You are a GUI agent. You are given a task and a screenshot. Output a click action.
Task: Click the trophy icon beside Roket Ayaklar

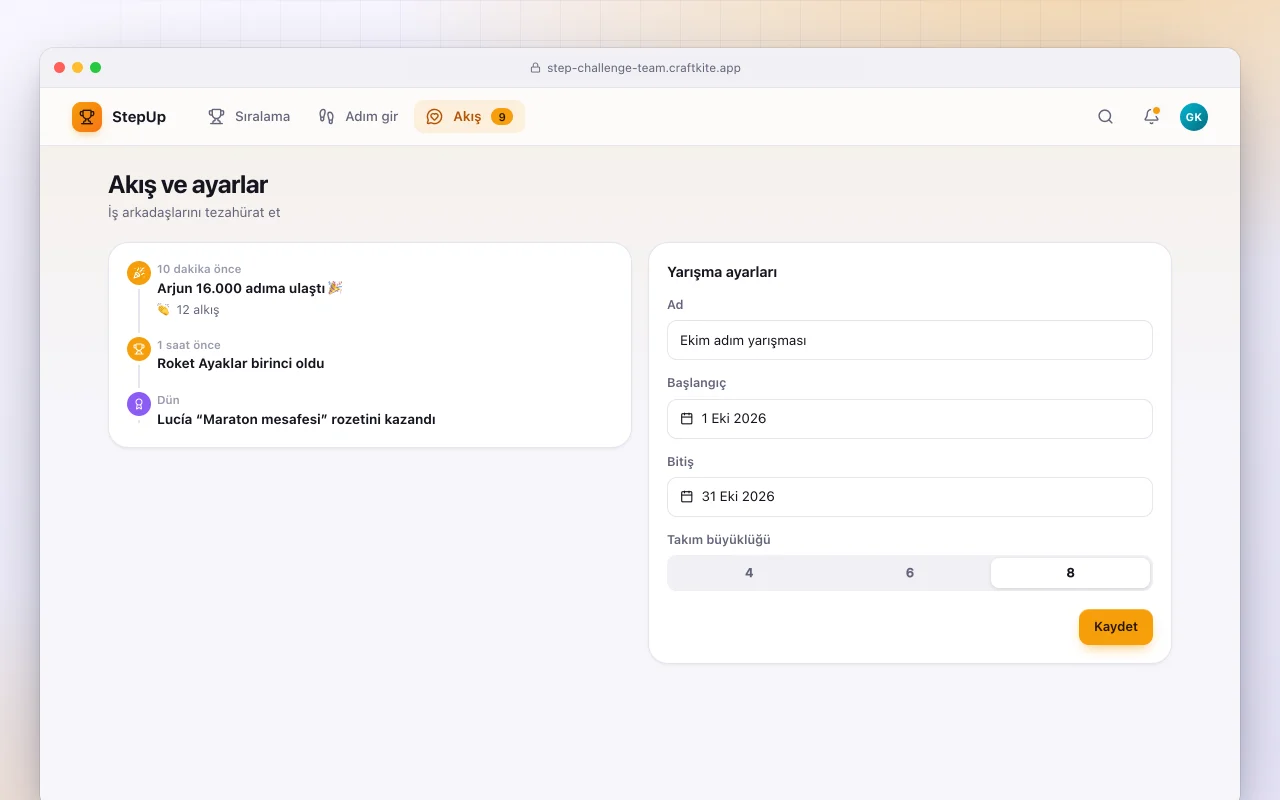click(x=139, y=349)
